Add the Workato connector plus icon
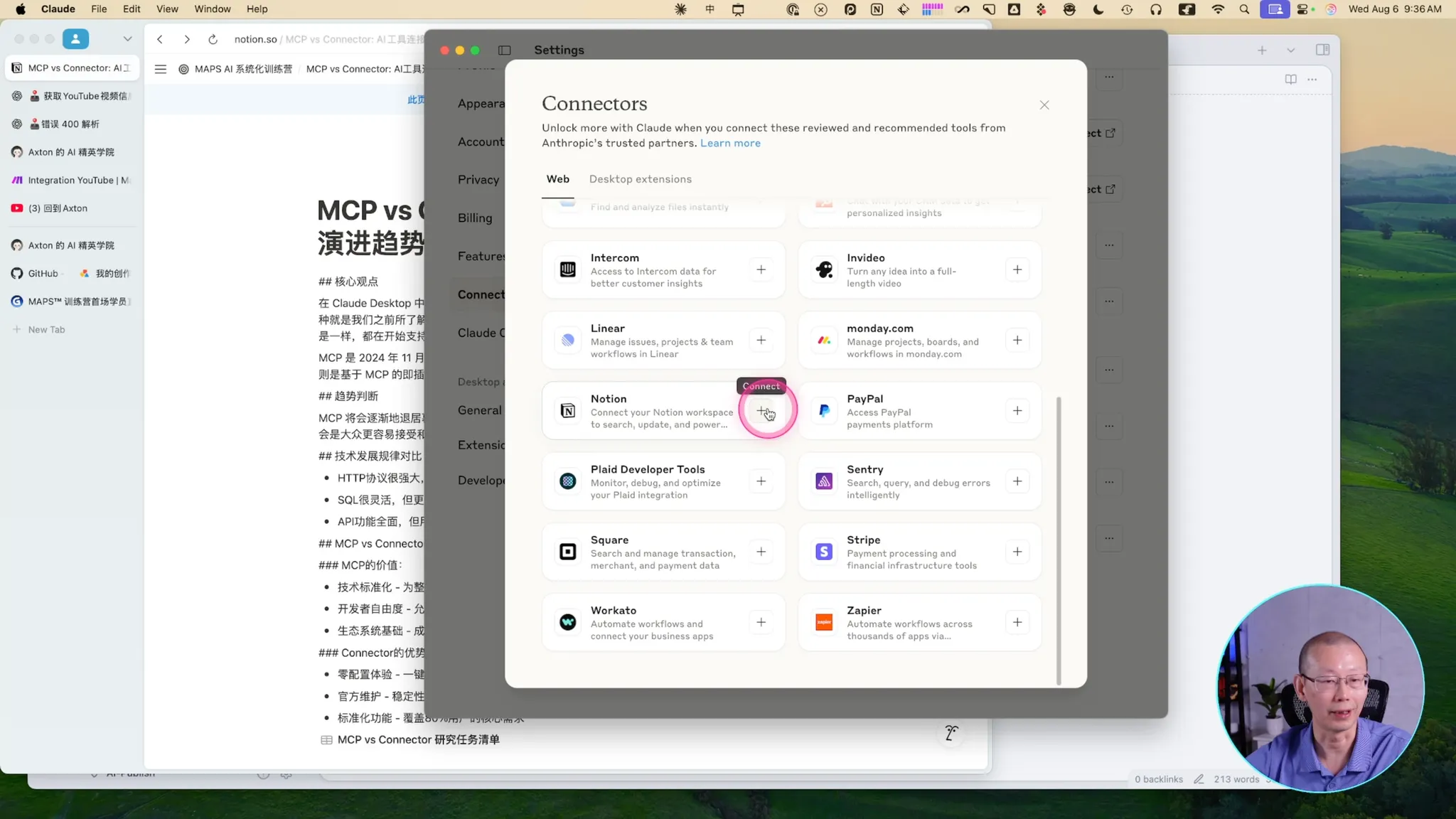This screenshot has width=1456, height=819. (x=761, y=622)
